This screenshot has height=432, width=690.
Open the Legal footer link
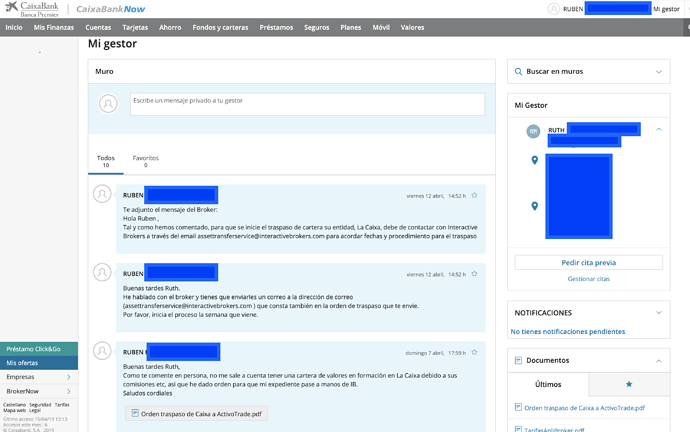click(35, 410)
